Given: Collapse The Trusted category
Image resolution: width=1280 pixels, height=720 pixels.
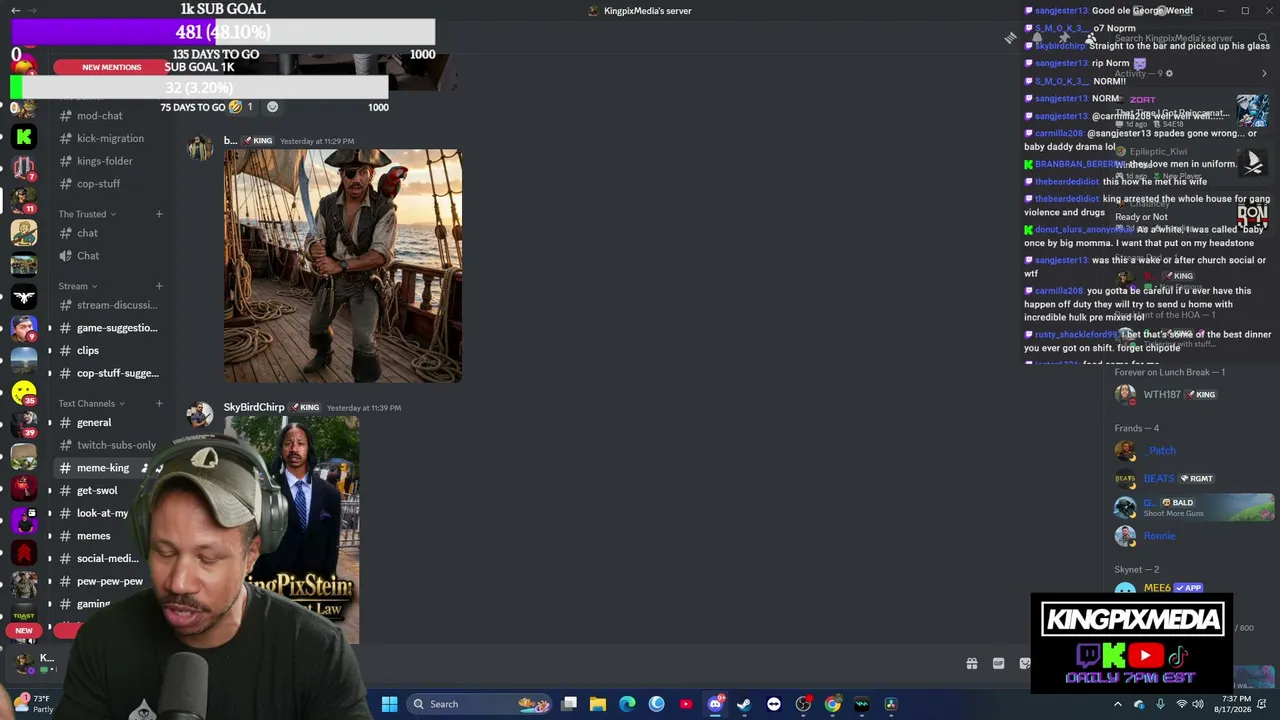Looking at the screenshot, I should click(87, 214).
